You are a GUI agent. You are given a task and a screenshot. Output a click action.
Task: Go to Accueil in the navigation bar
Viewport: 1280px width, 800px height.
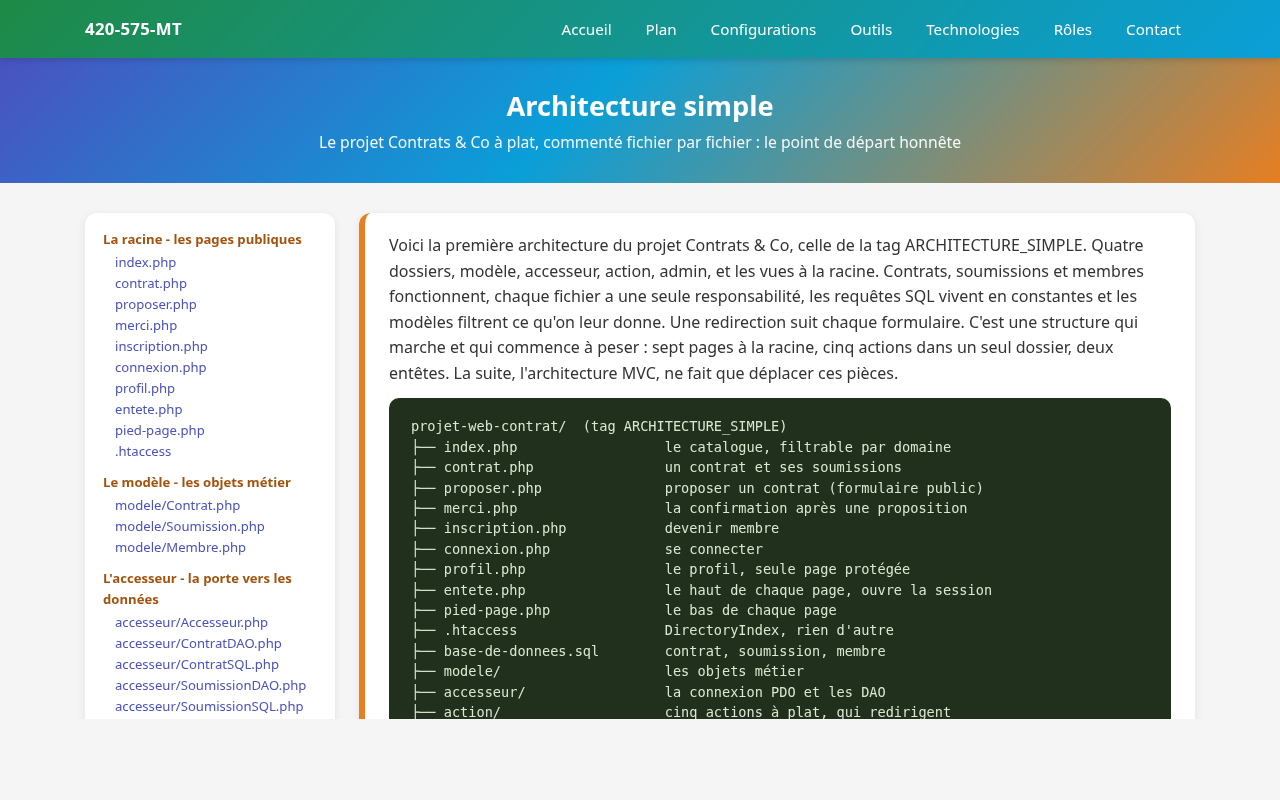(586, 29)
